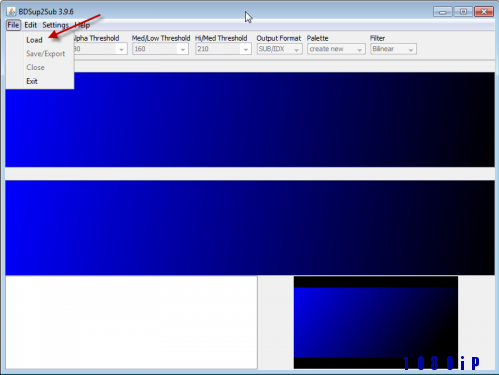499x375 pixels.
Task: Open the Output Format SUB/IDX dropdown
Action: 279,49
